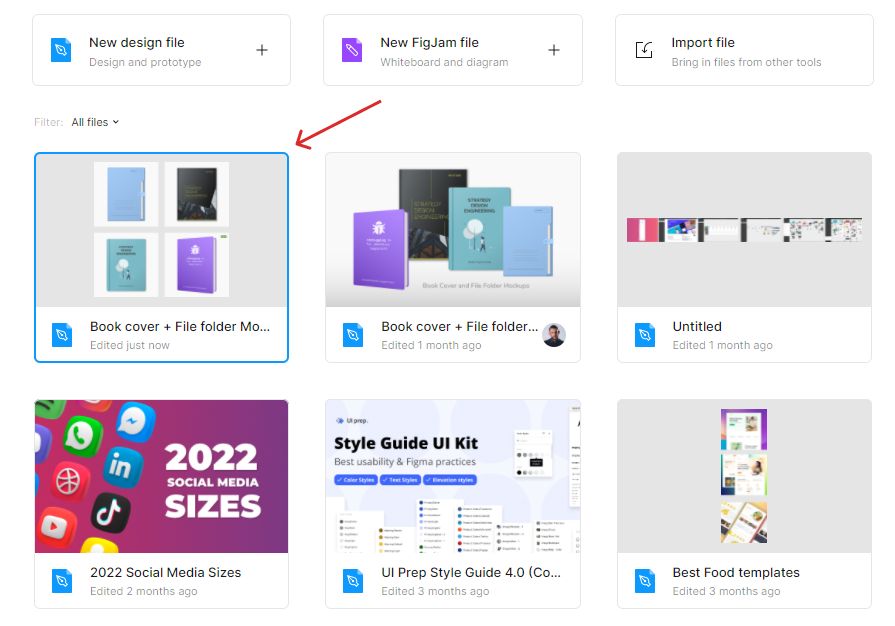
Task: Click the blue pen icon on New design file
Action: click(61, 50)
